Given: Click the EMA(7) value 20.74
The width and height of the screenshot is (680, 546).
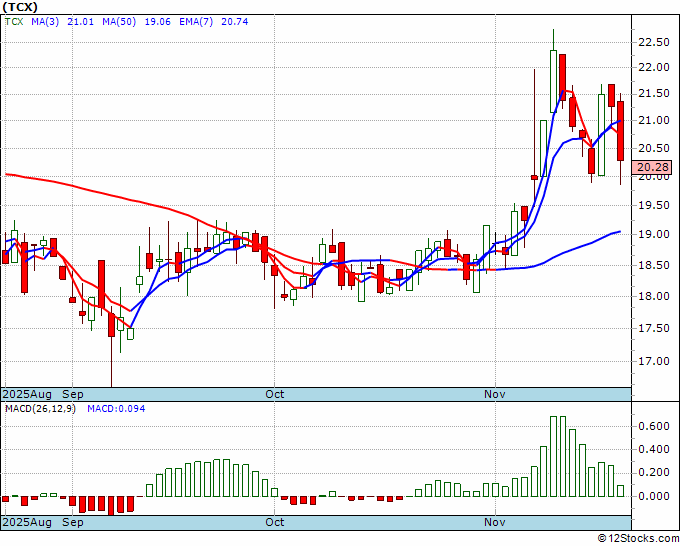Looking at the screenshot, I should click(x=235, y=22).
